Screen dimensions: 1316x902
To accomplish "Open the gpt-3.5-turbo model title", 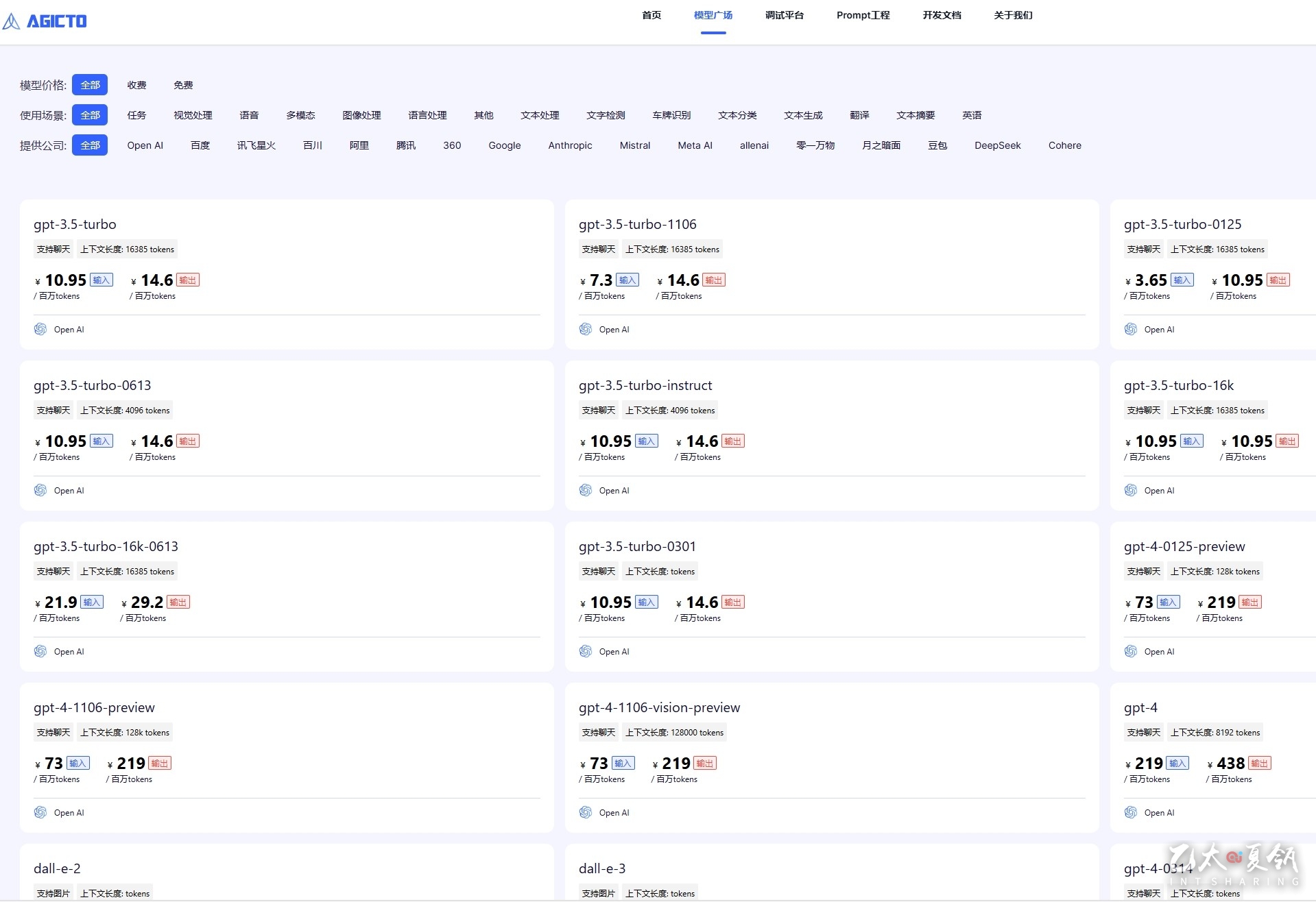I will (75, 225).
